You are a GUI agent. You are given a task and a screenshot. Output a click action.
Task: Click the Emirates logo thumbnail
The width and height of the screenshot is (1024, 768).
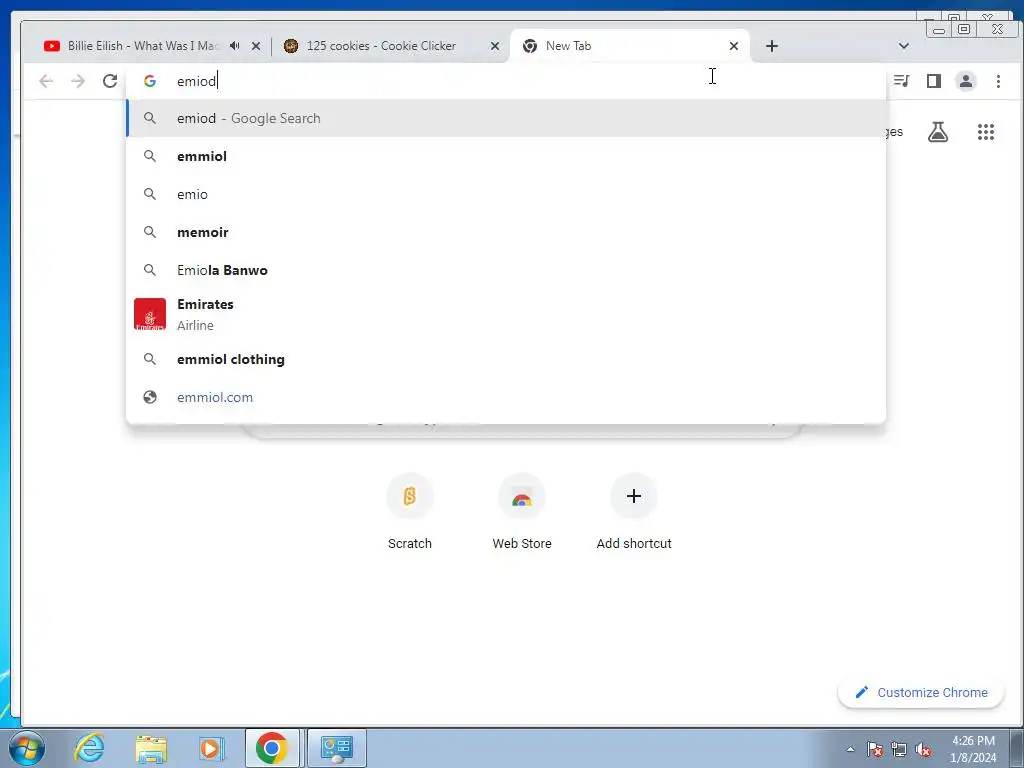point(150,314)
